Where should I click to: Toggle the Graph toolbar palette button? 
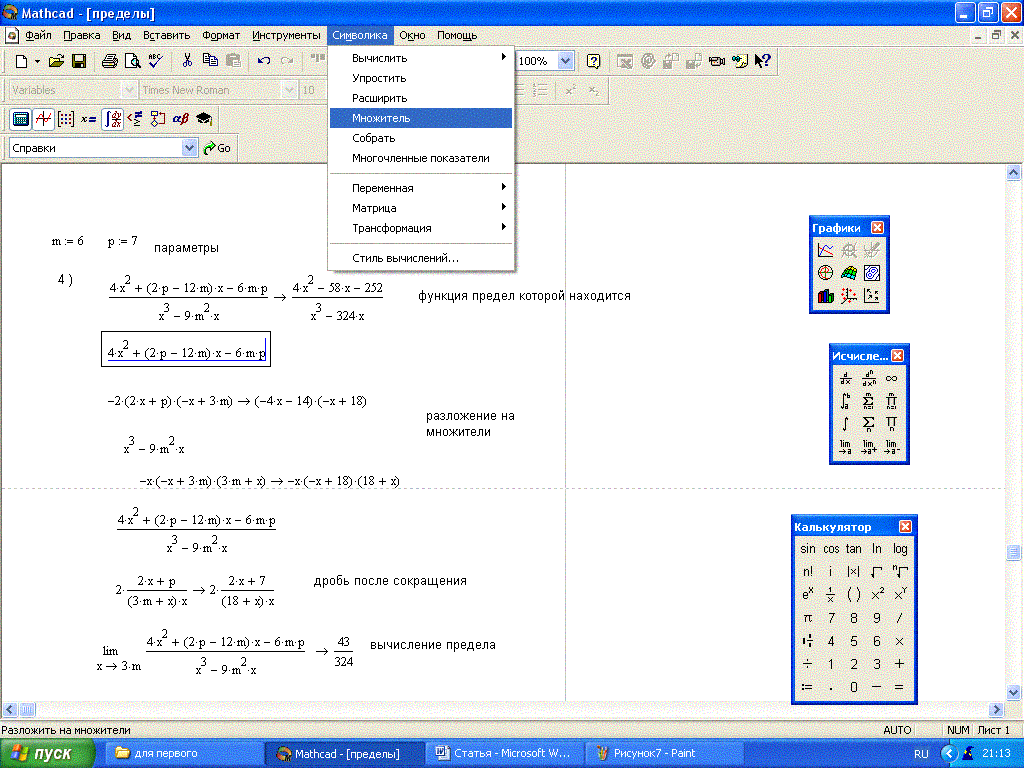pyautogui.click(x=43, y=119)
